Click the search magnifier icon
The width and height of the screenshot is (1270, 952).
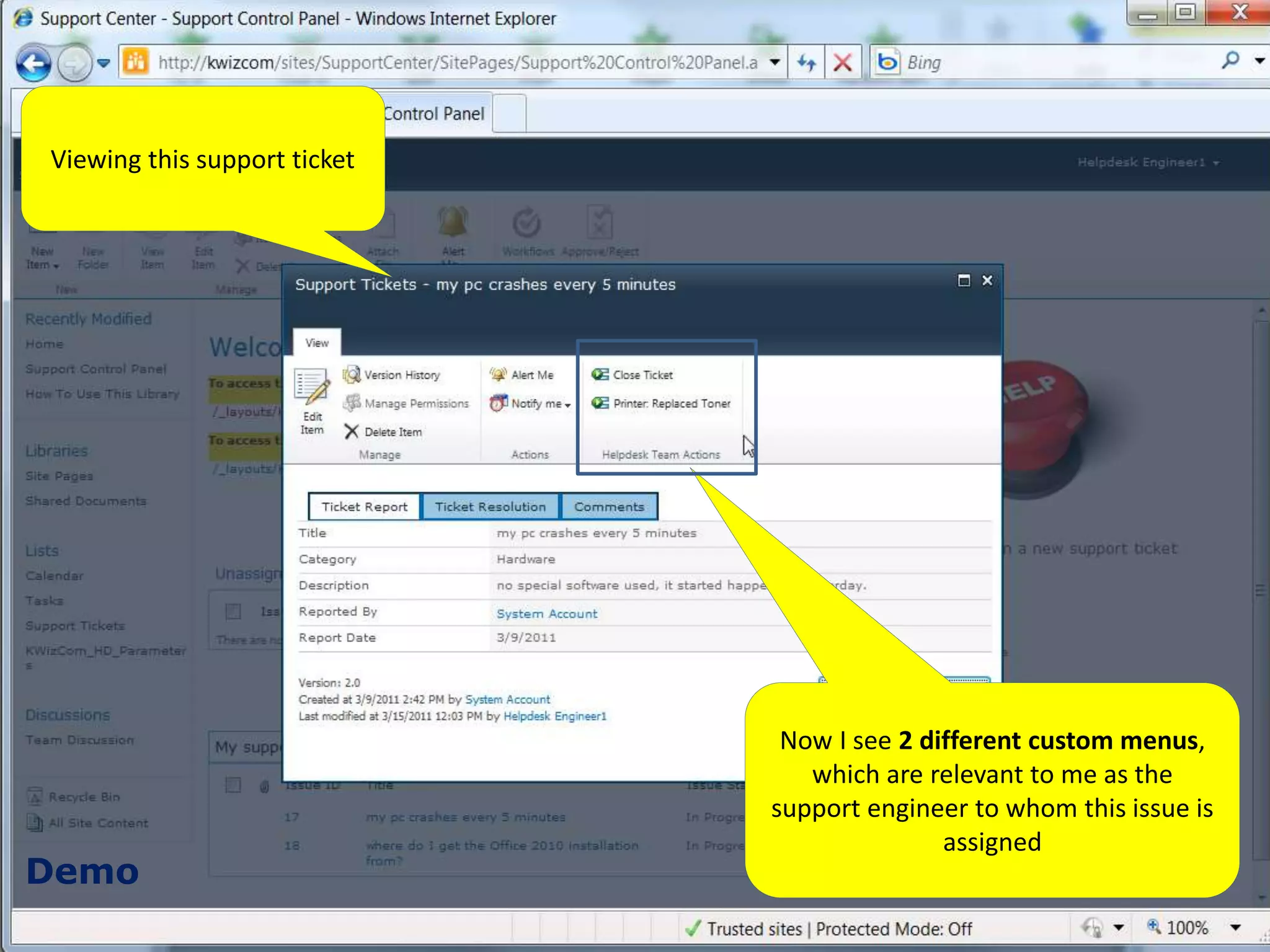pos(1230,61)
